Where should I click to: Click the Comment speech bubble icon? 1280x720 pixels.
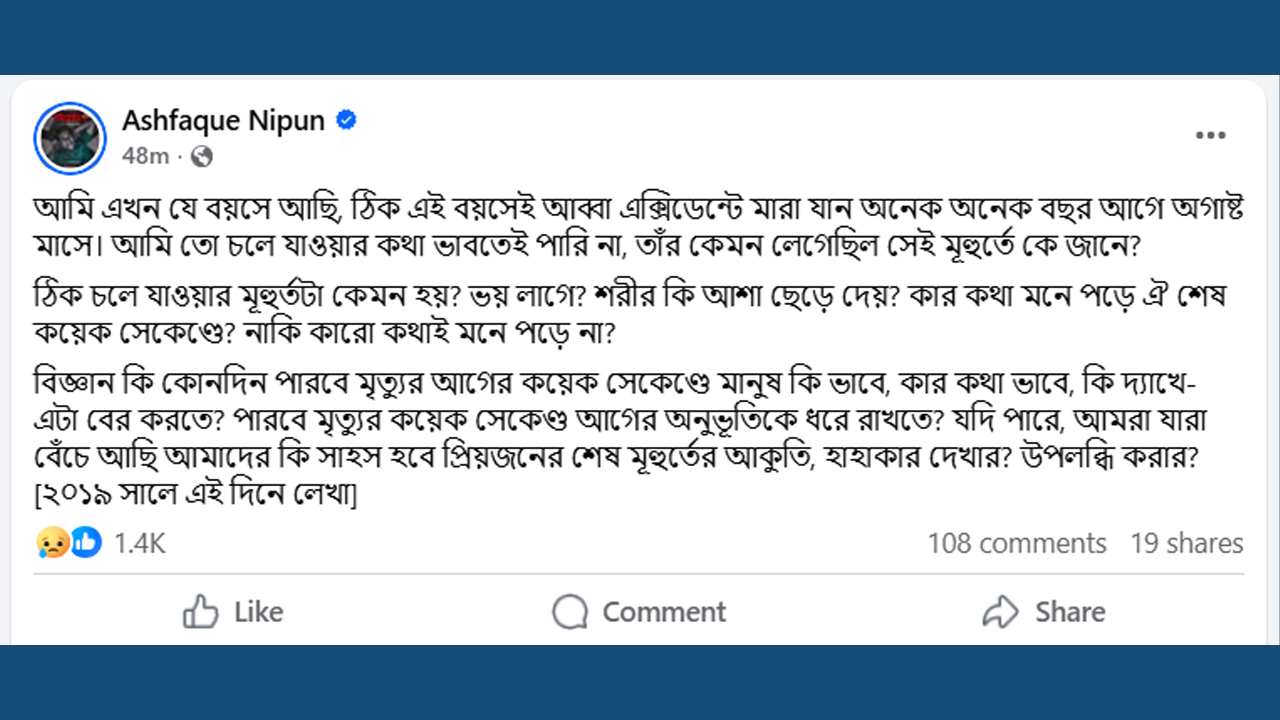tap(570, 612)
